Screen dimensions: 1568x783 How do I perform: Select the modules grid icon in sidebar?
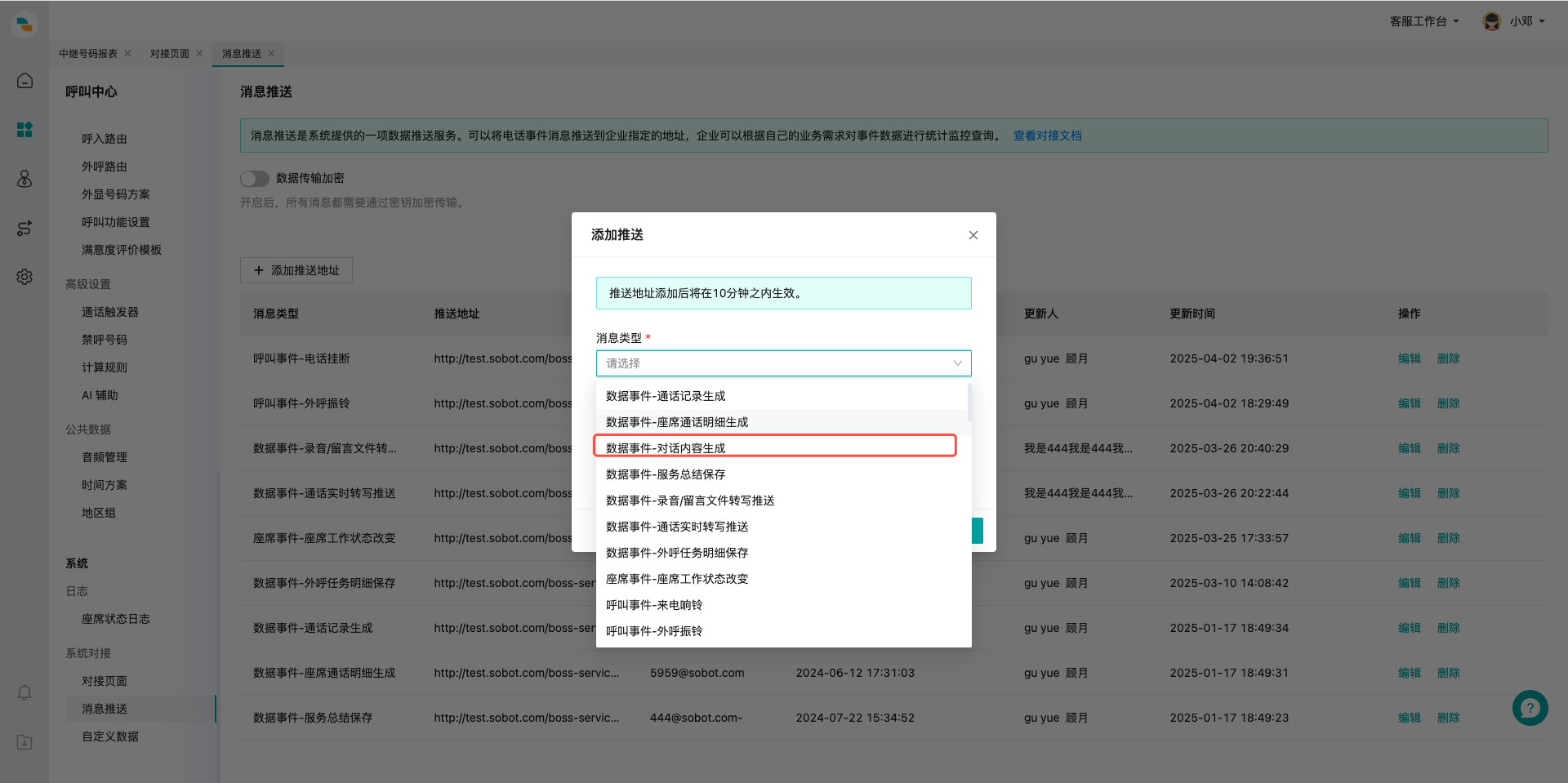[x=24, y=130]
